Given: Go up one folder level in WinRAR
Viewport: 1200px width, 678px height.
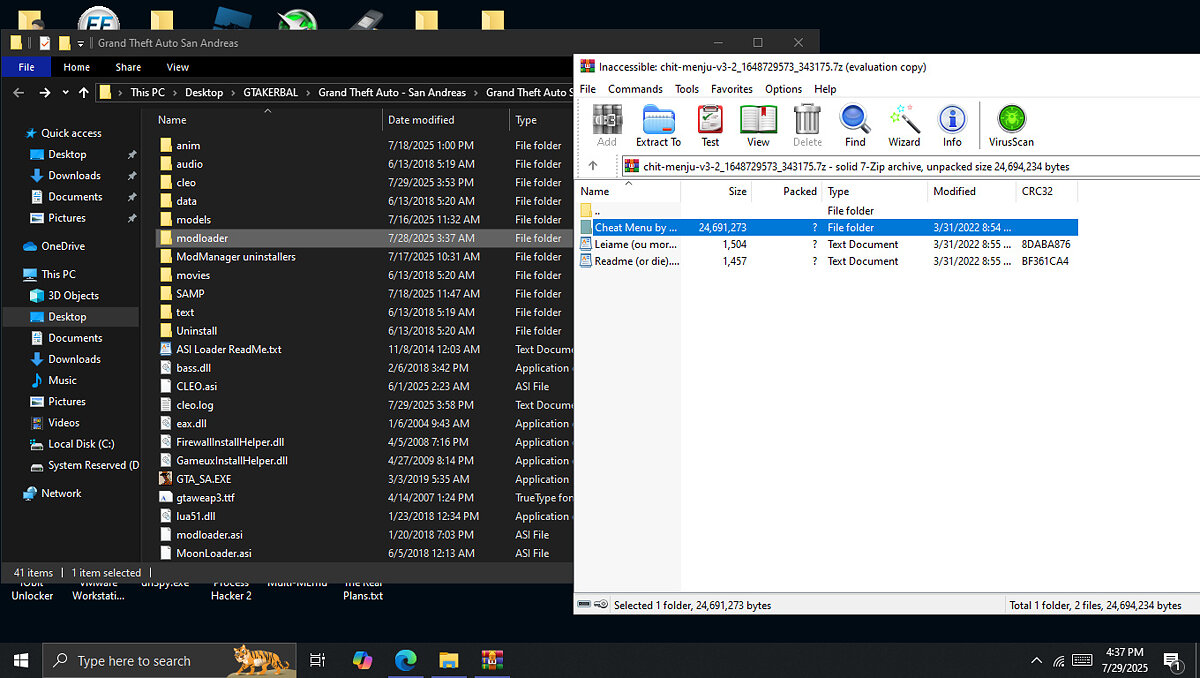Looking at the screenshot, I should [x=593, y=166].
